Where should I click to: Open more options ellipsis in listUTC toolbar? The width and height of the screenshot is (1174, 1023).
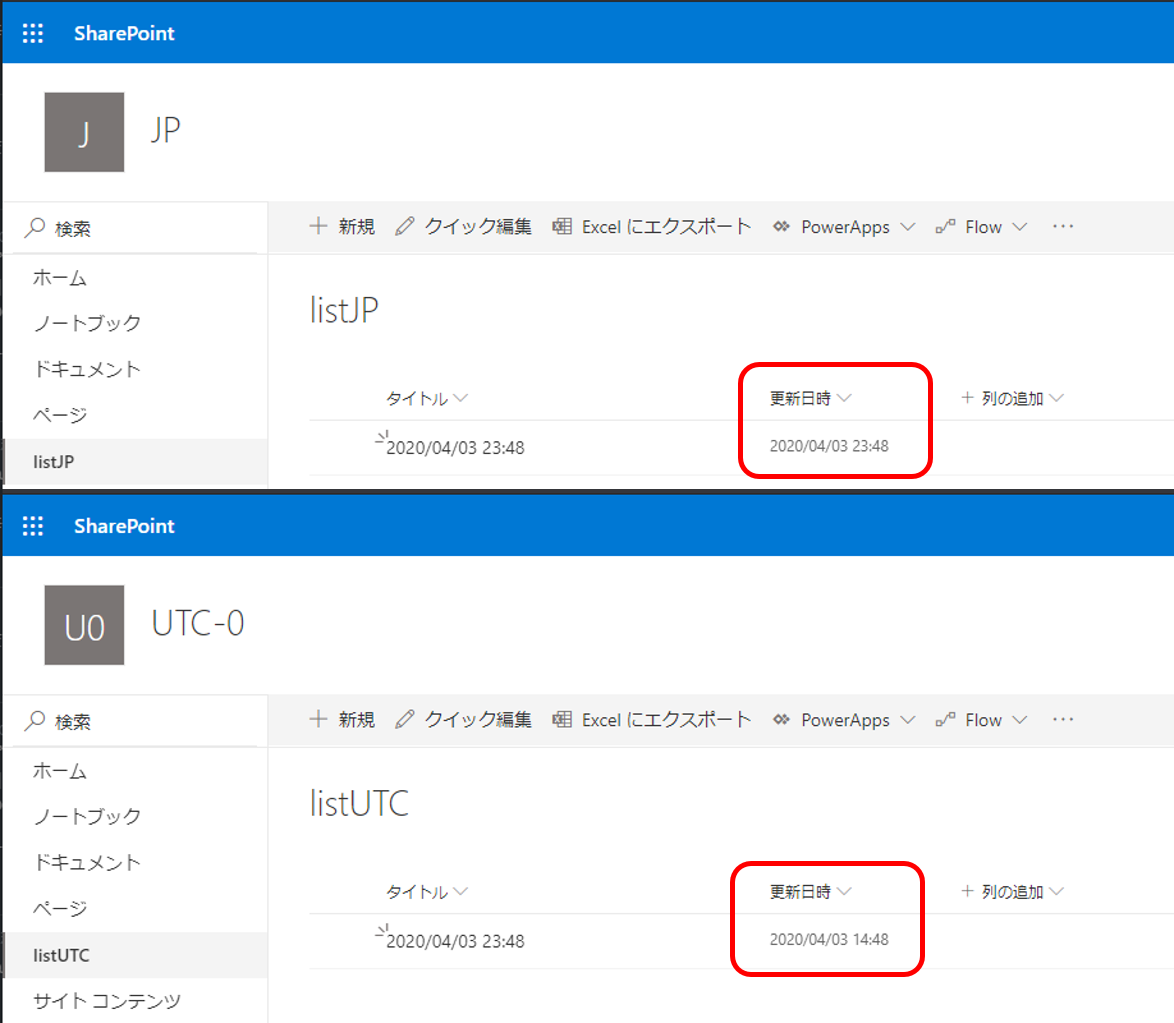click(1062, 719)
